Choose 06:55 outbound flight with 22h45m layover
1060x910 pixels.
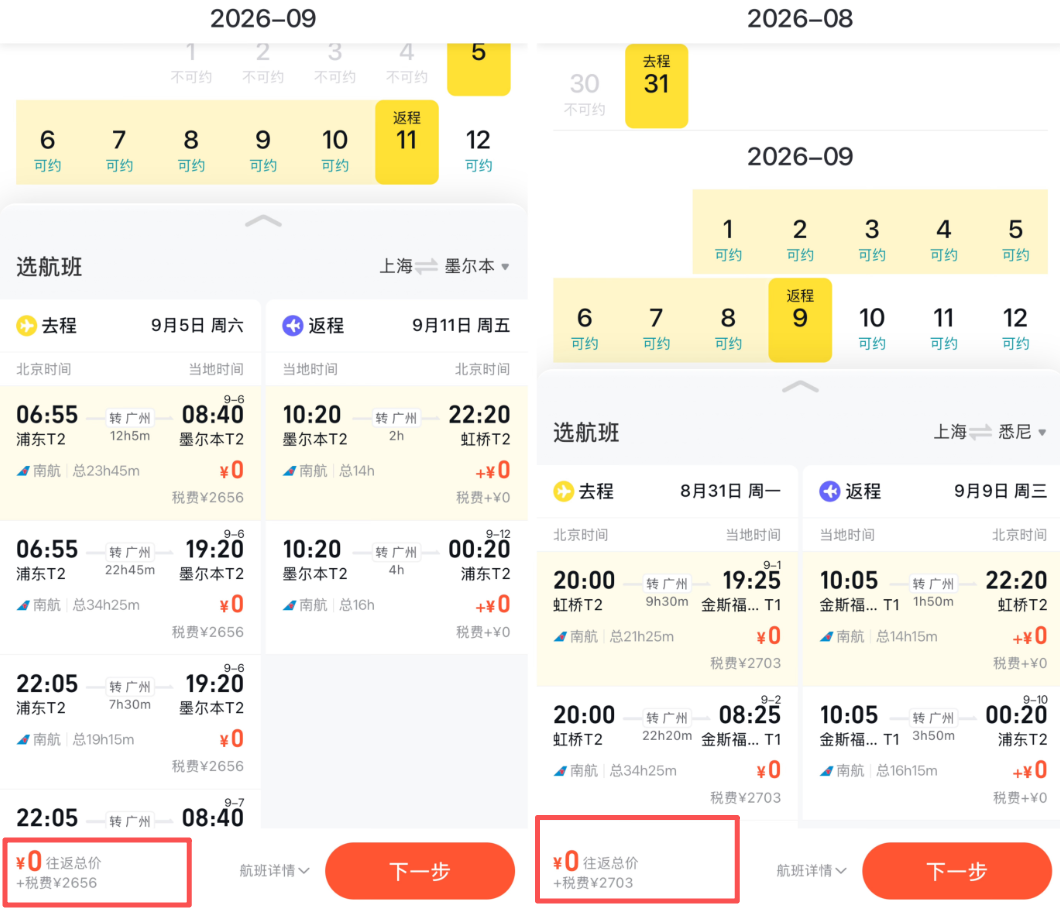click(130, 587)
